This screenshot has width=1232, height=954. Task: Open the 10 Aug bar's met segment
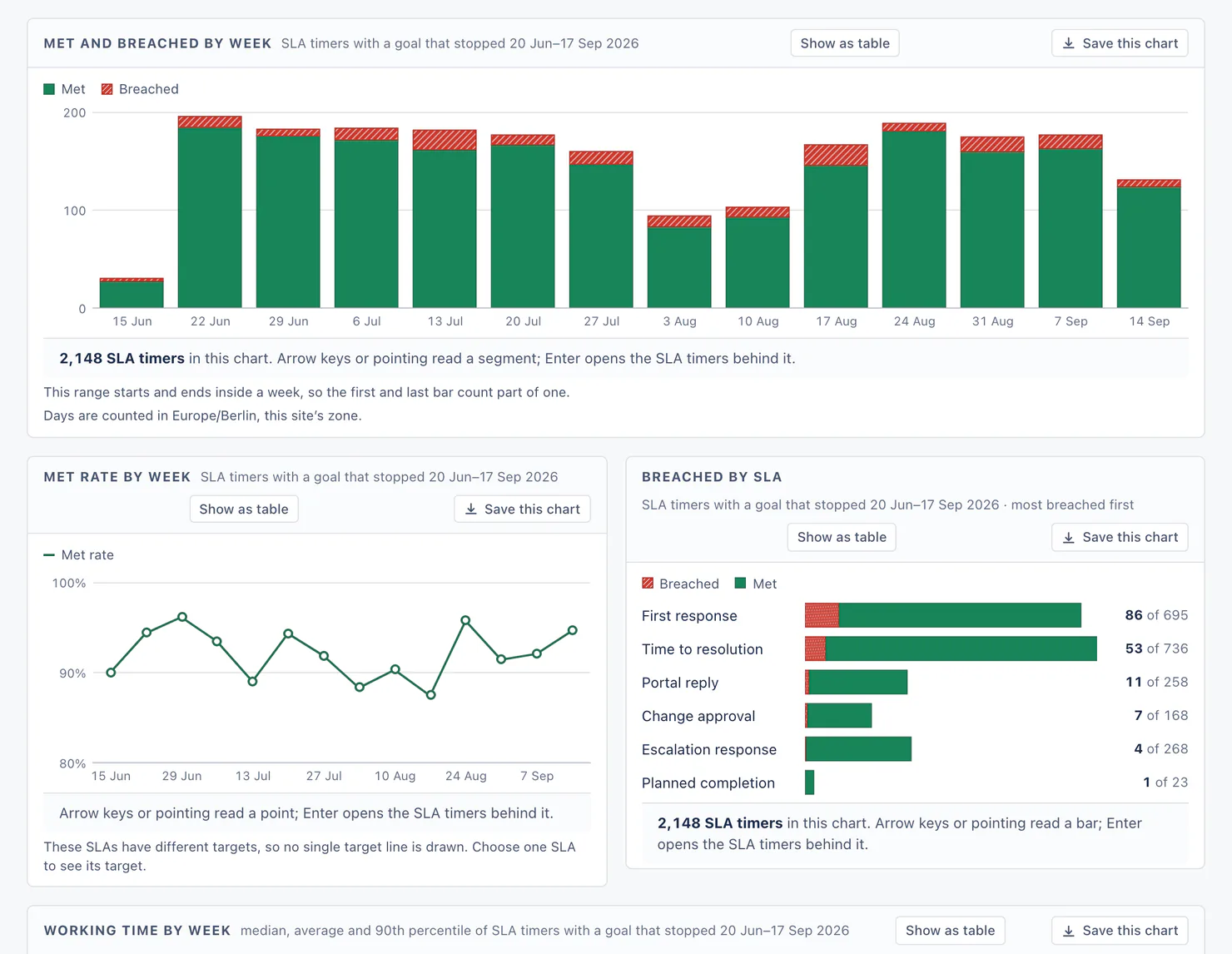(x=758, y=262)
